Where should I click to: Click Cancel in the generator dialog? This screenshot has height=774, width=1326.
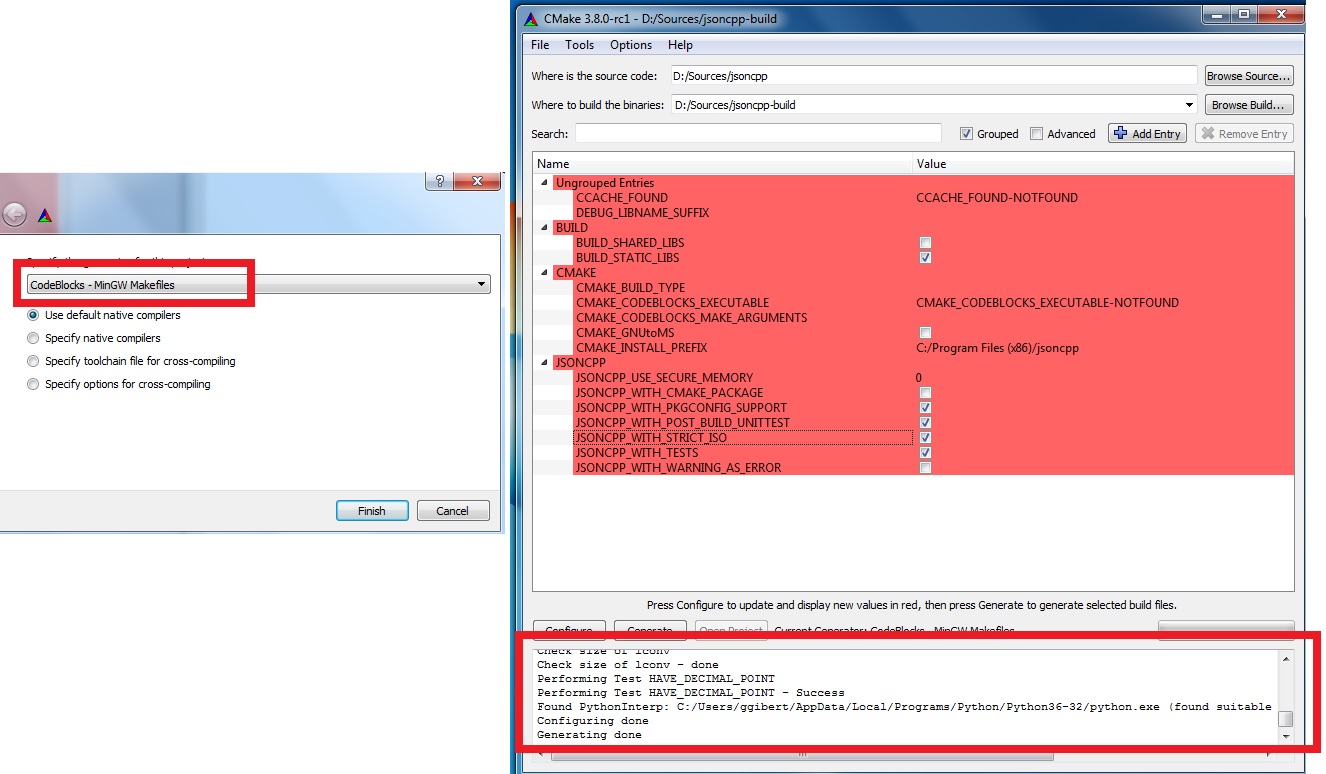pos(453,511)
